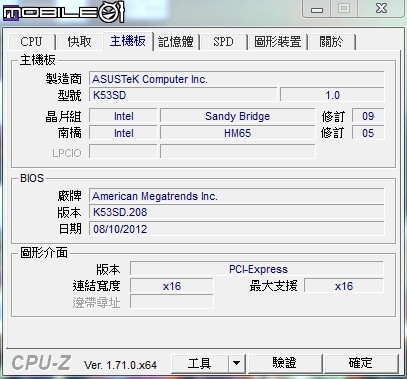Select the 主機板 (Mainboard) tab

(x=128, y=41)
